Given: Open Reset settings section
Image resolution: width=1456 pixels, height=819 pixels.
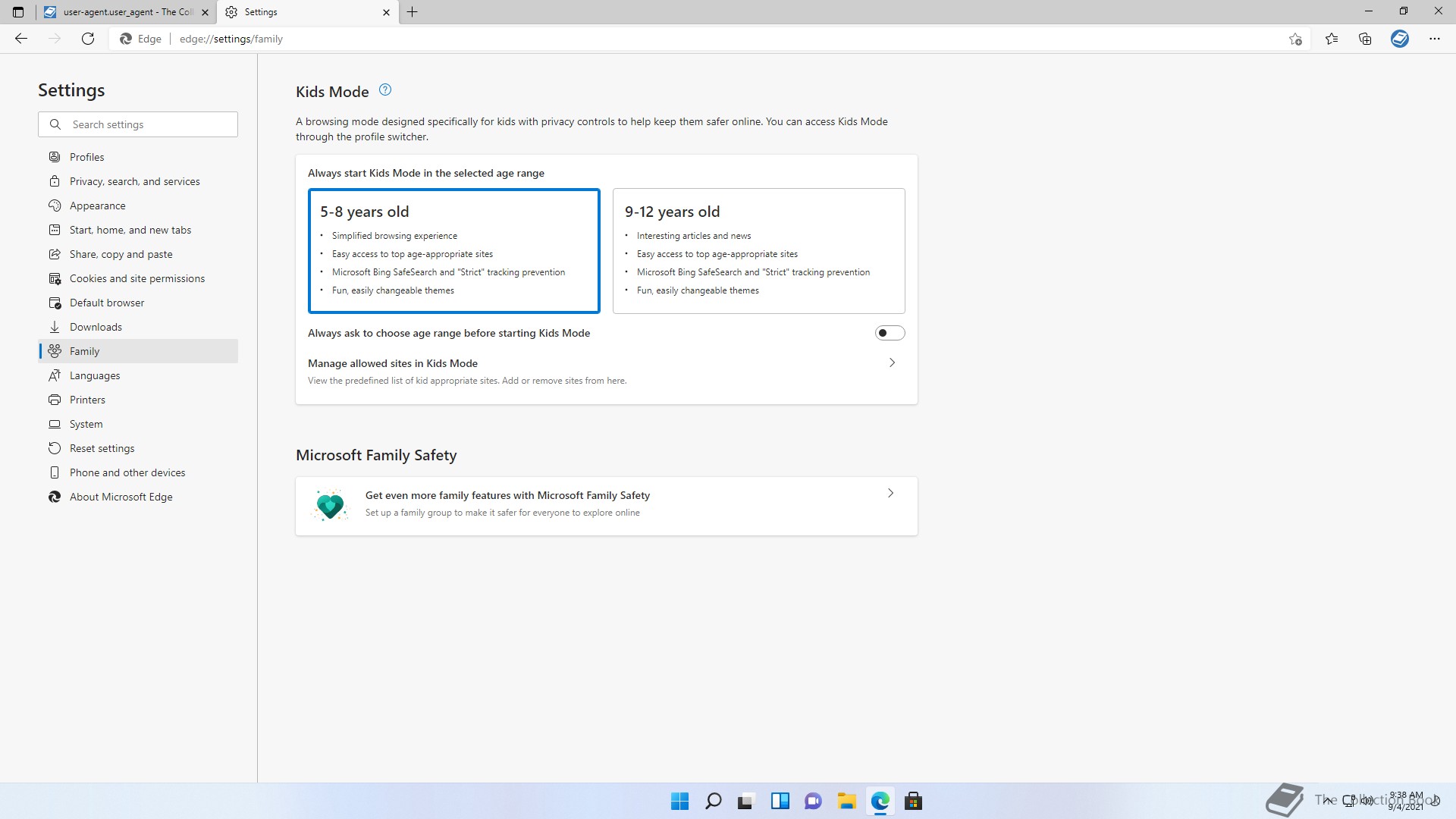Looking at the screenshot, I should (x=138, y=448).
